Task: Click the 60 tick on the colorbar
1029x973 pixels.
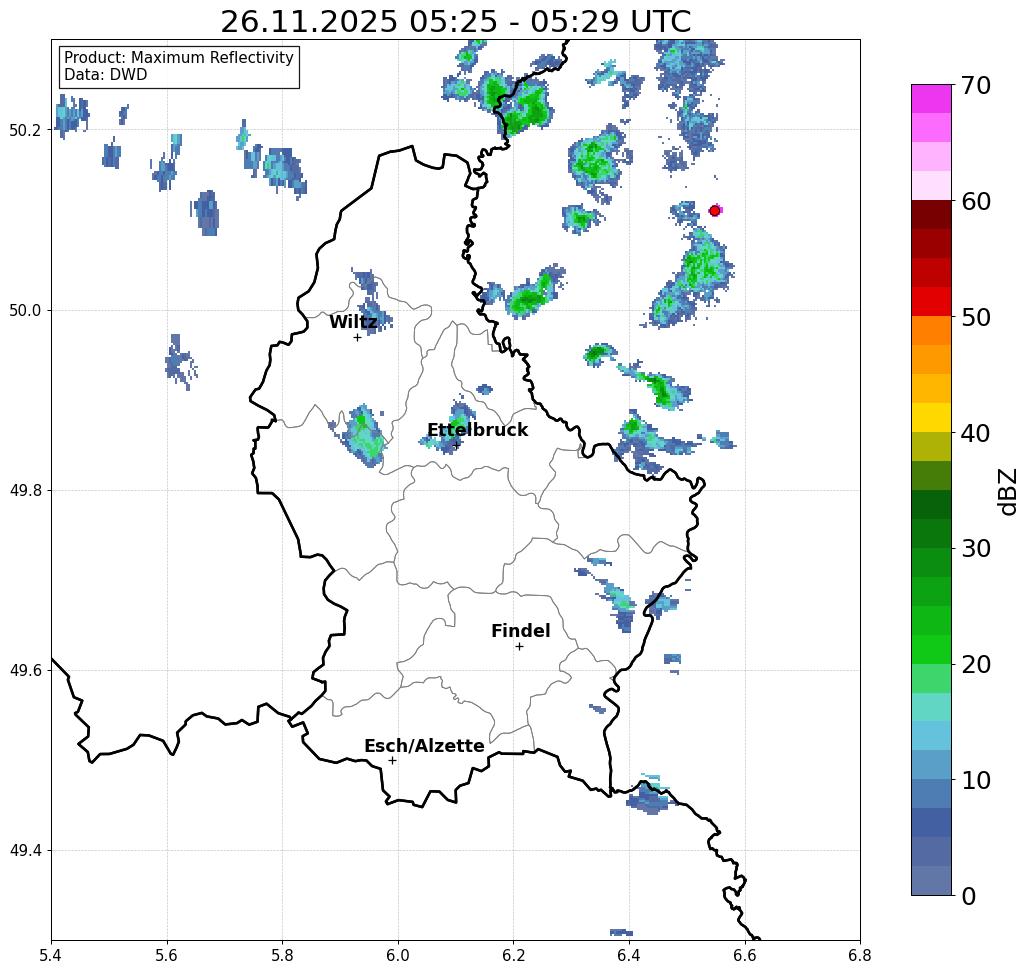Action: (x=975, y=201)
